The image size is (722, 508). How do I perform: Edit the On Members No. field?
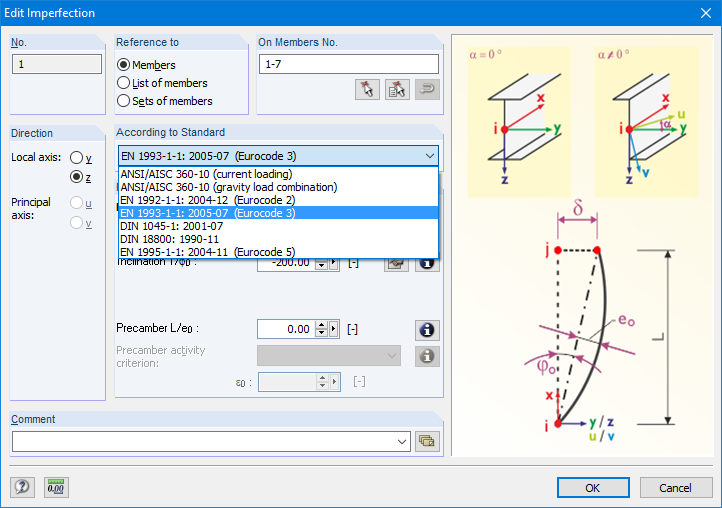349,64
